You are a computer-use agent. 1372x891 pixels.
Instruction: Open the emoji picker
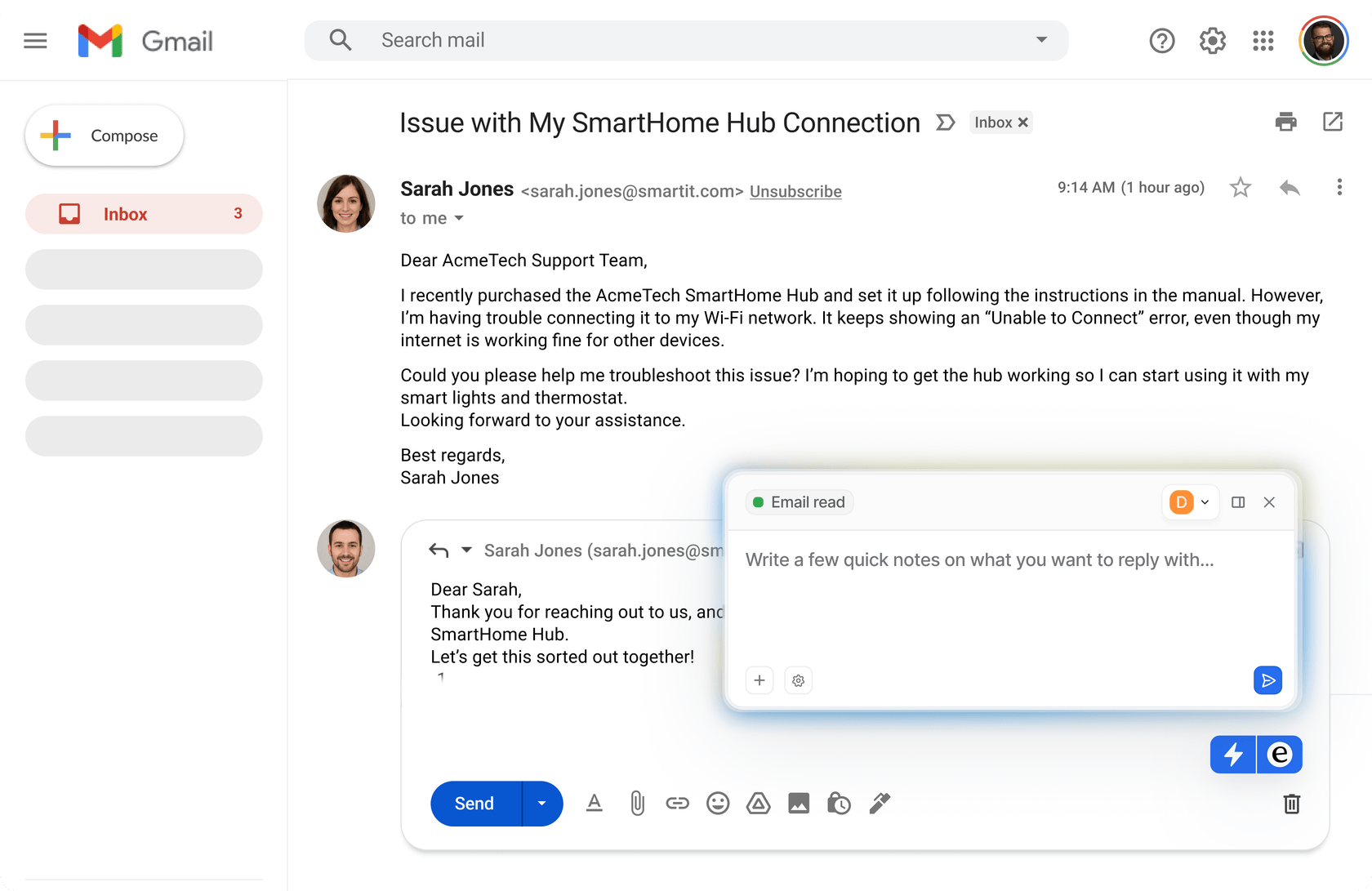718,804
